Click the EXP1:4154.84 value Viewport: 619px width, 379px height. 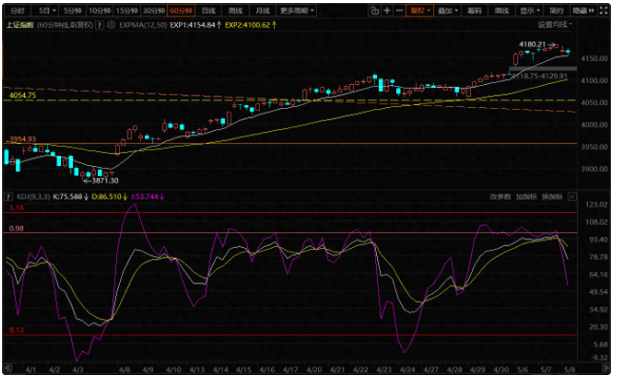[195, 25]
